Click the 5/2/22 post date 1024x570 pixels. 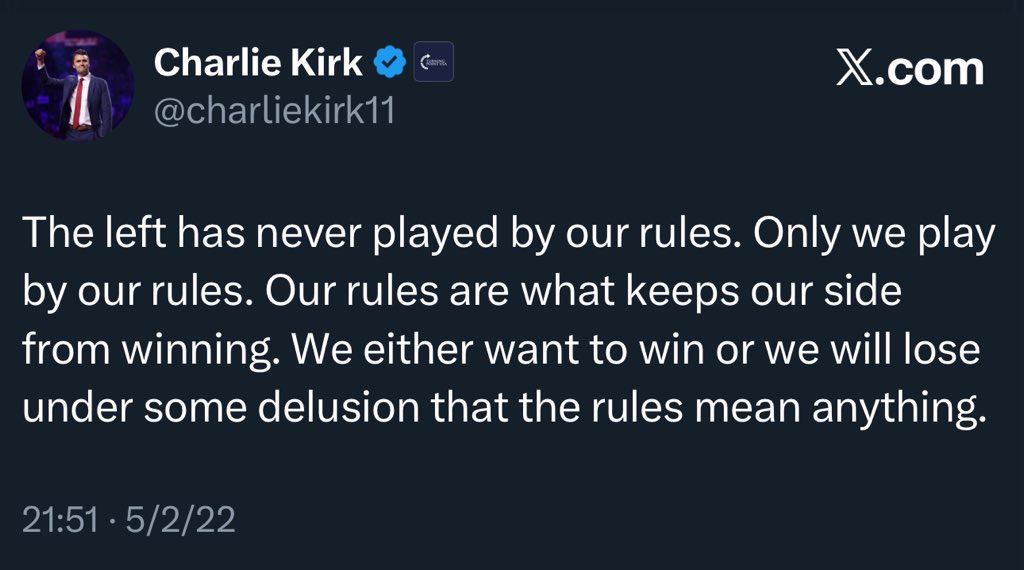point(180,520)
